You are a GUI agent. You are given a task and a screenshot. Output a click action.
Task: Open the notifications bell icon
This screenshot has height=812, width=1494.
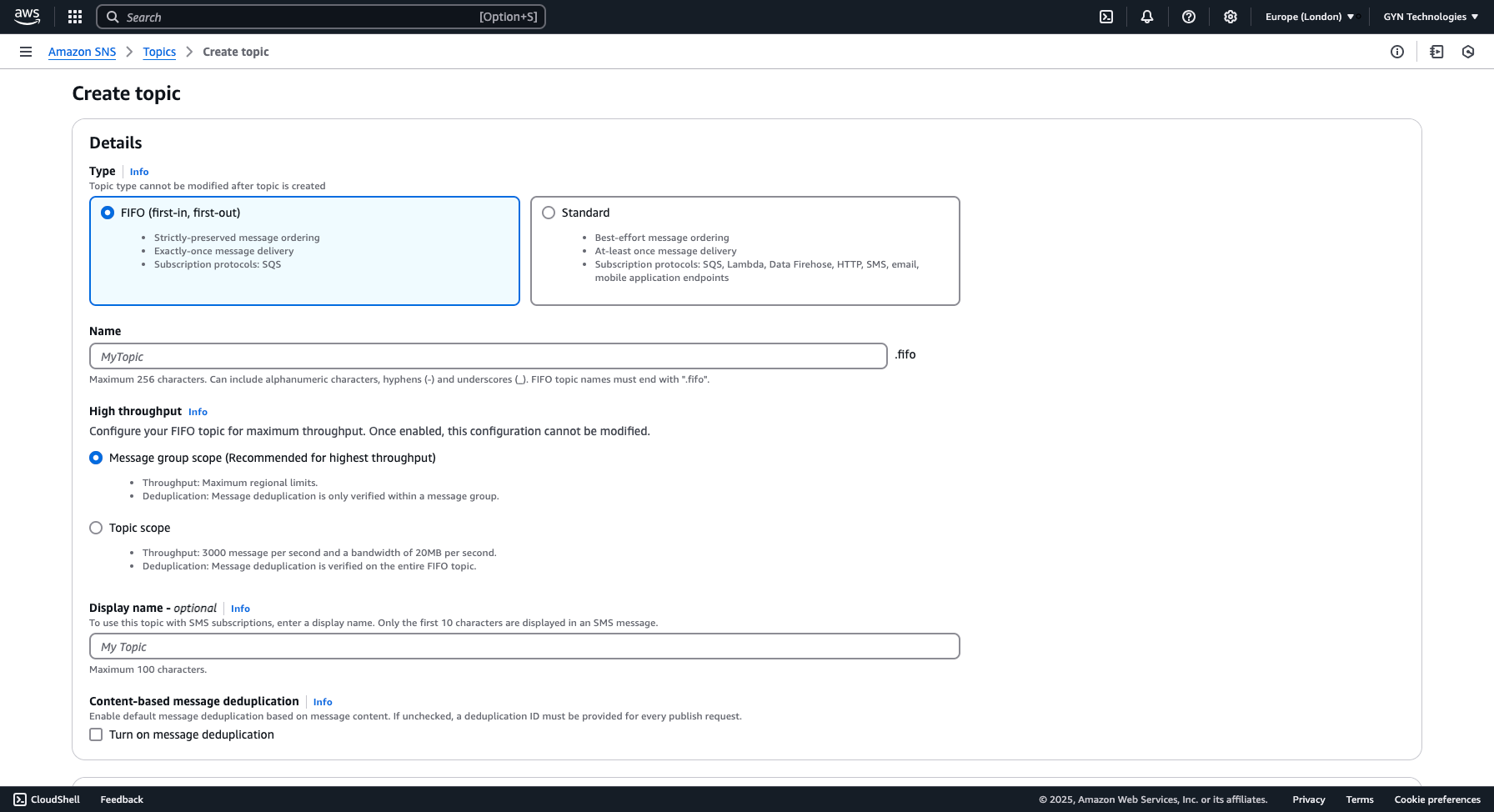1147,17
